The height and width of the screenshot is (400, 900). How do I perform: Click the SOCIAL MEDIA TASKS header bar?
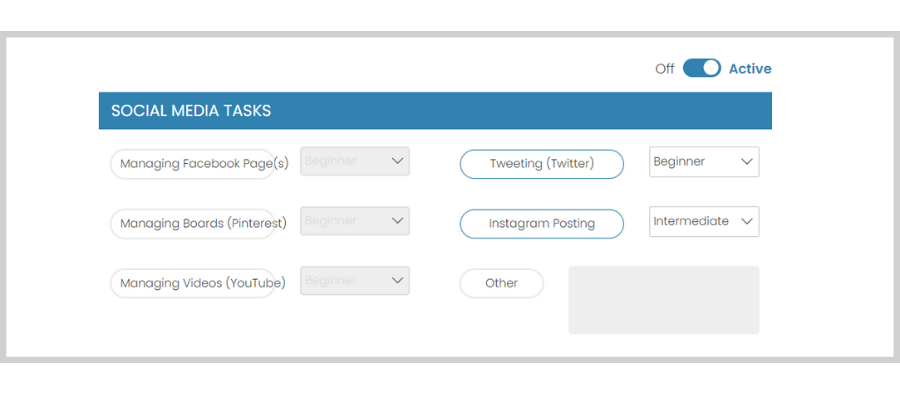(x=435, y=110)
